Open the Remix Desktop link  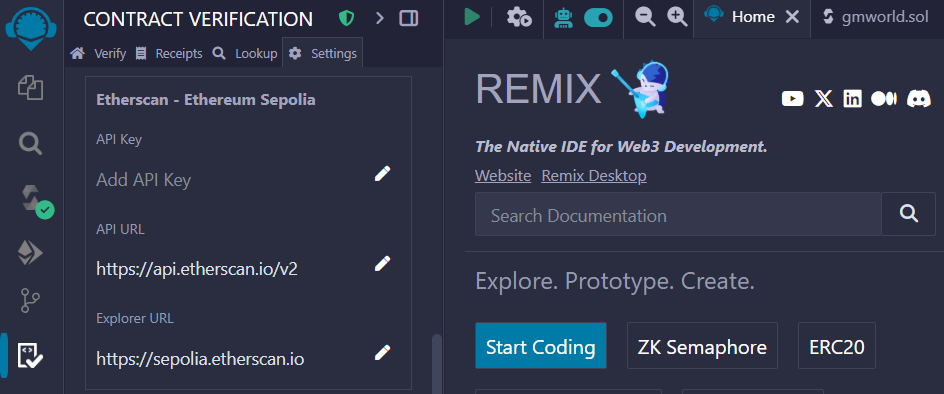click(594, 176)
